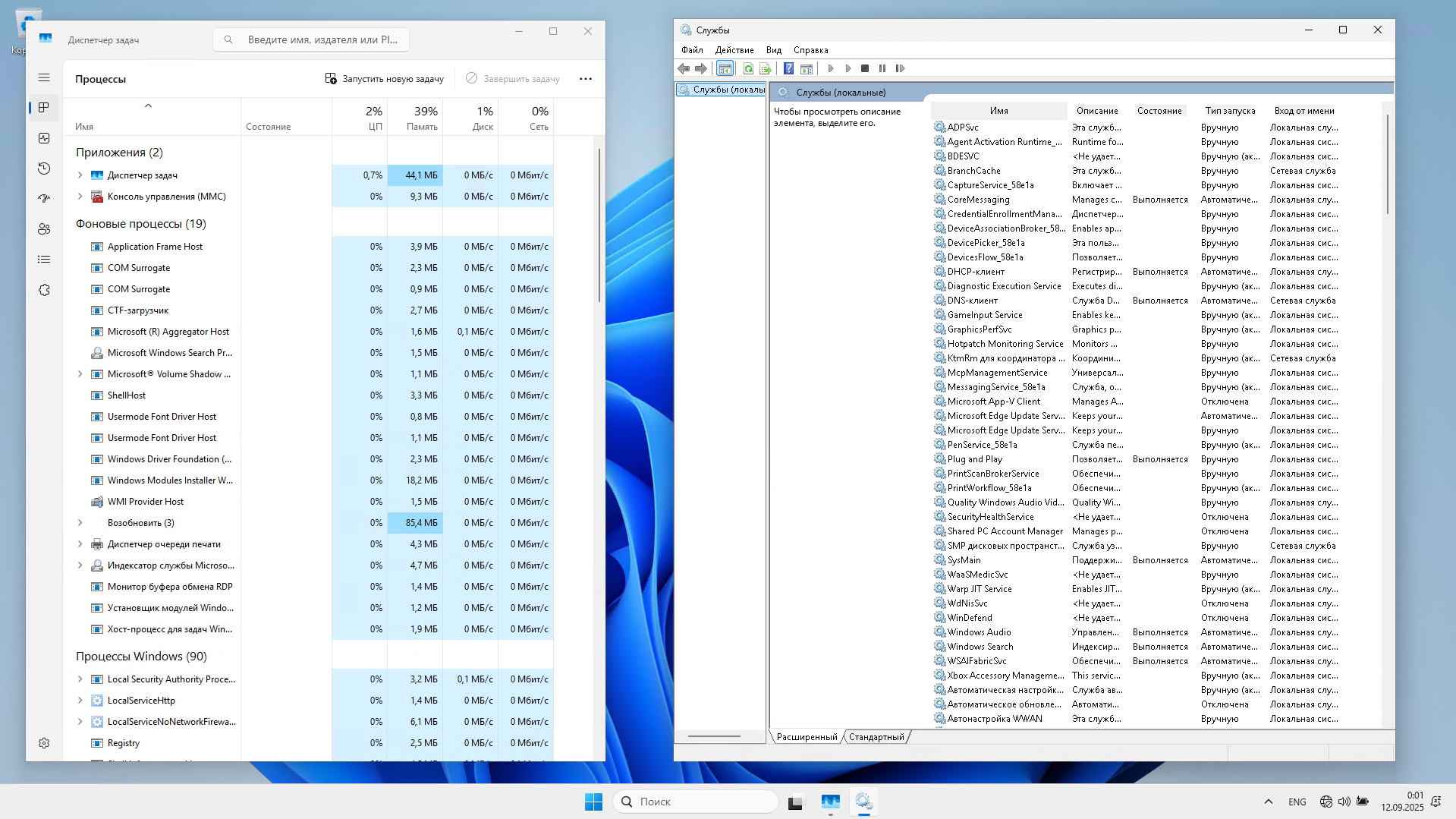The width and height of the screenshot is (1456, 819).
Task: Expand Консоль управления (MMC) process row
Action: click(80, 197)
